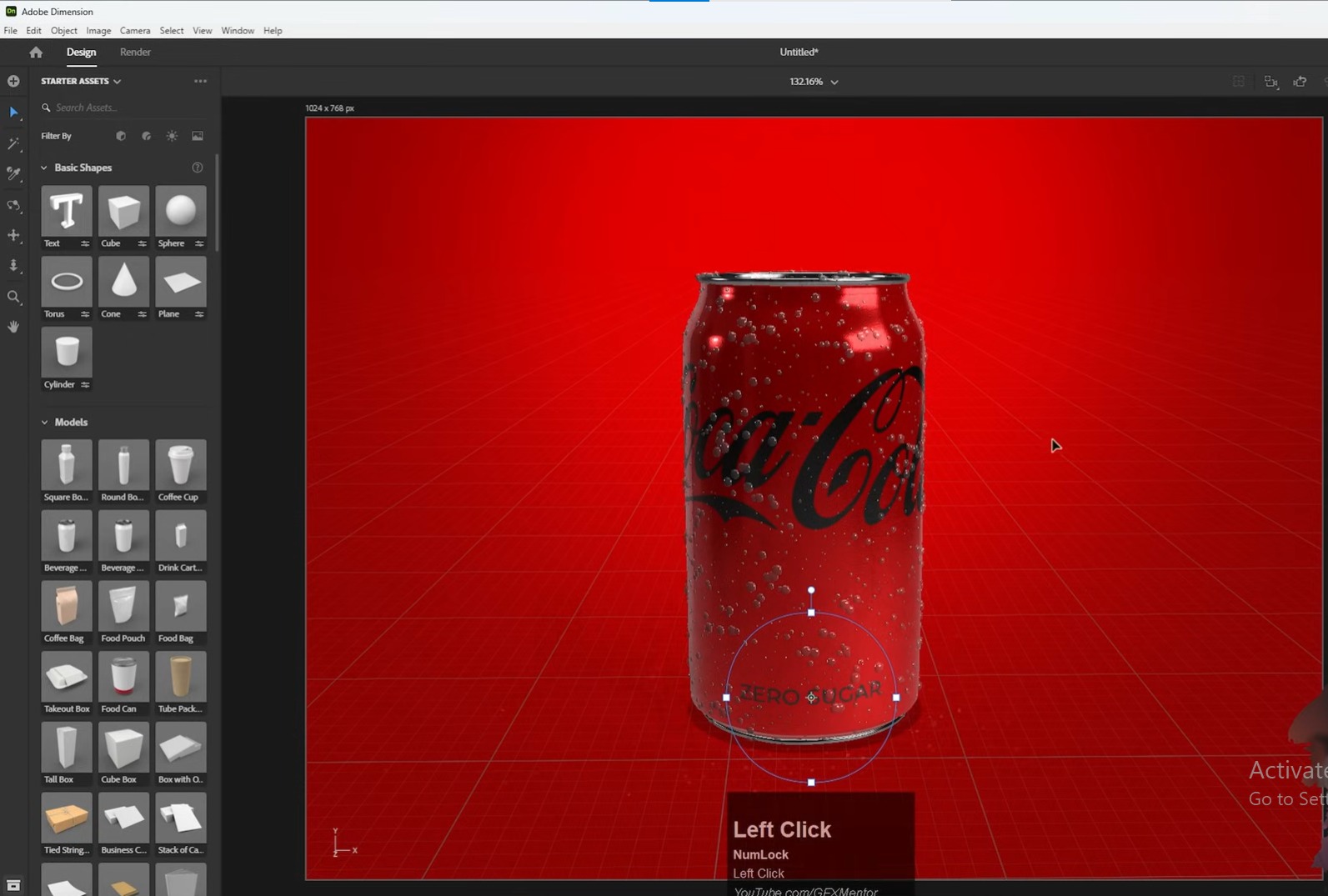
Task: Open Plane shape settings sliders icon
Action: point(199,314)
